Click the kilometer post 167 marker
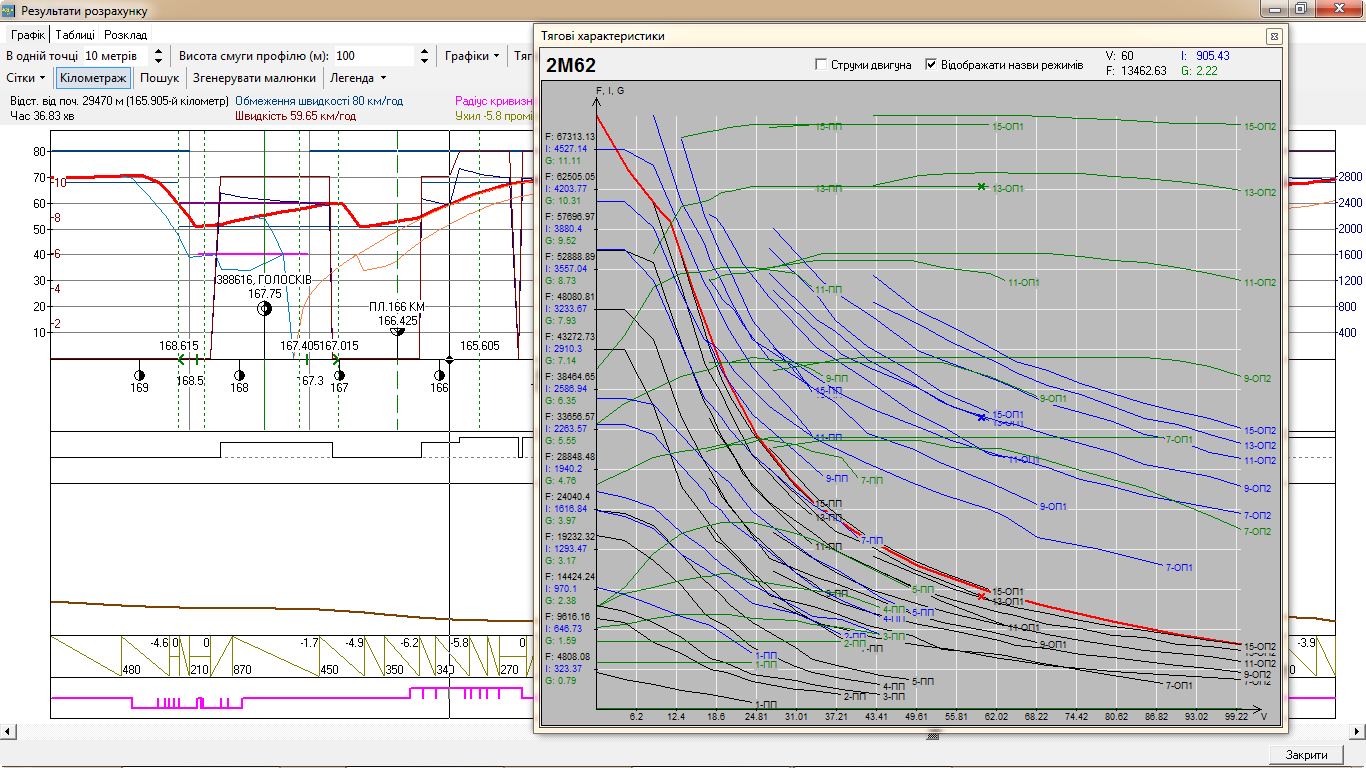 click(x=339, y=375)
